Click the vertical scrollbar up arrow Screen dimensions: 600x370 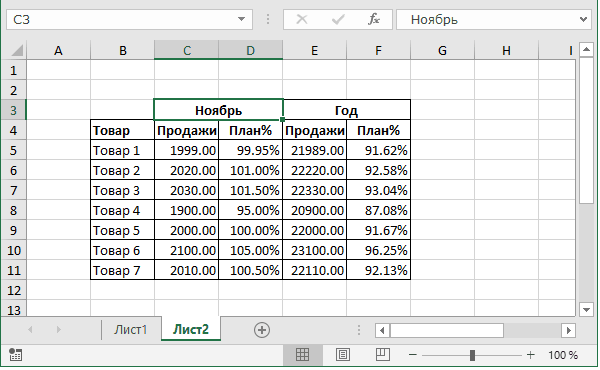click(586, 49)
